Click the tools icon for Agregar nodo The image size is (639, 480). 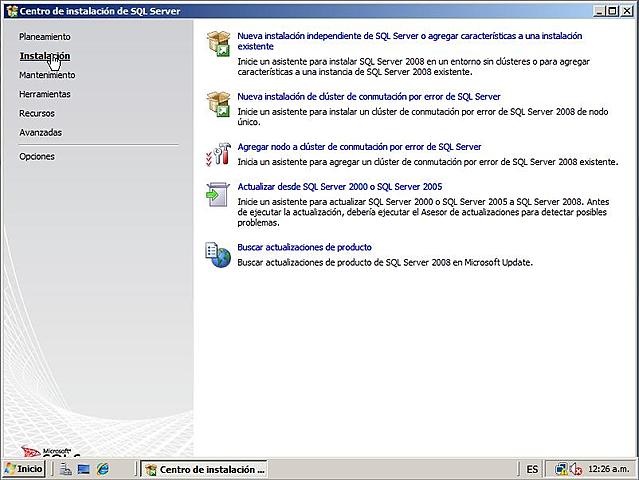(218, 154)
